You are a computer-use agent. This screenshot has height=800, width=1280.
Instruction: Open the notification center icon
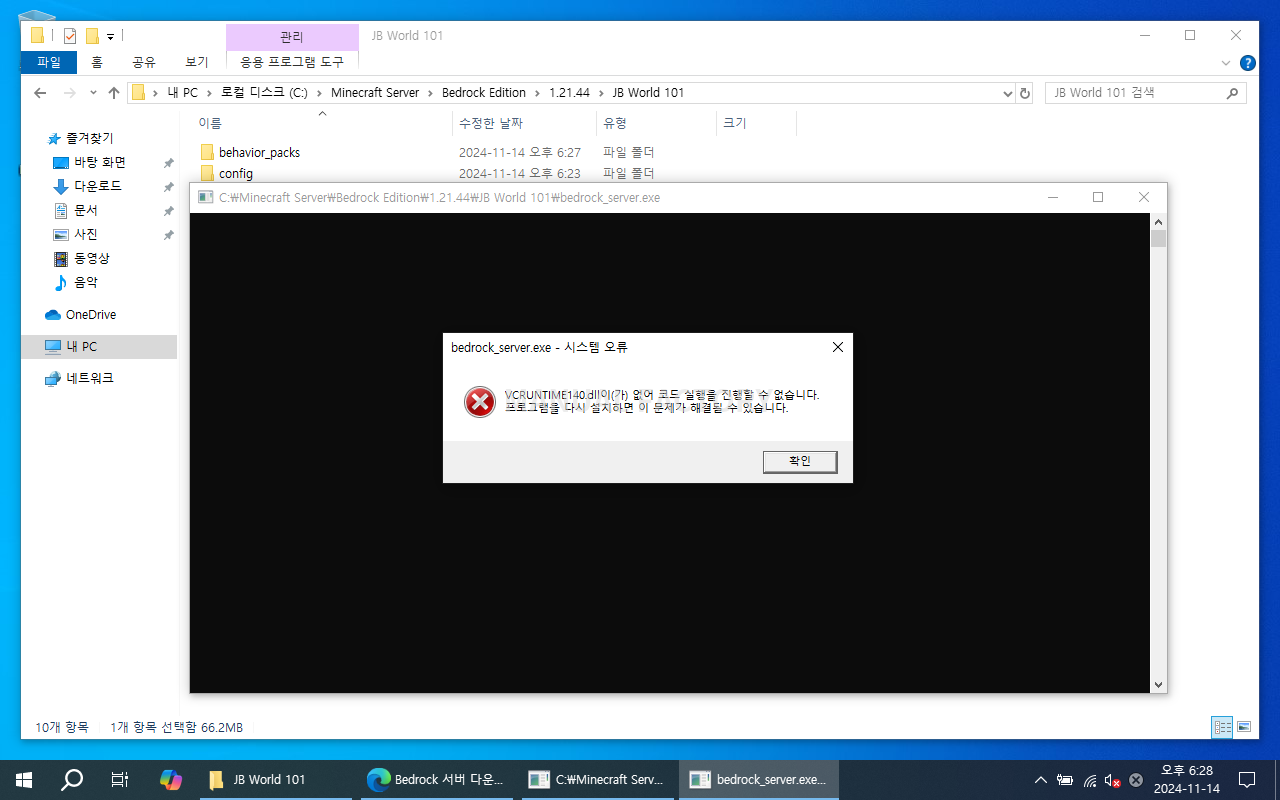pos(1247,779)
